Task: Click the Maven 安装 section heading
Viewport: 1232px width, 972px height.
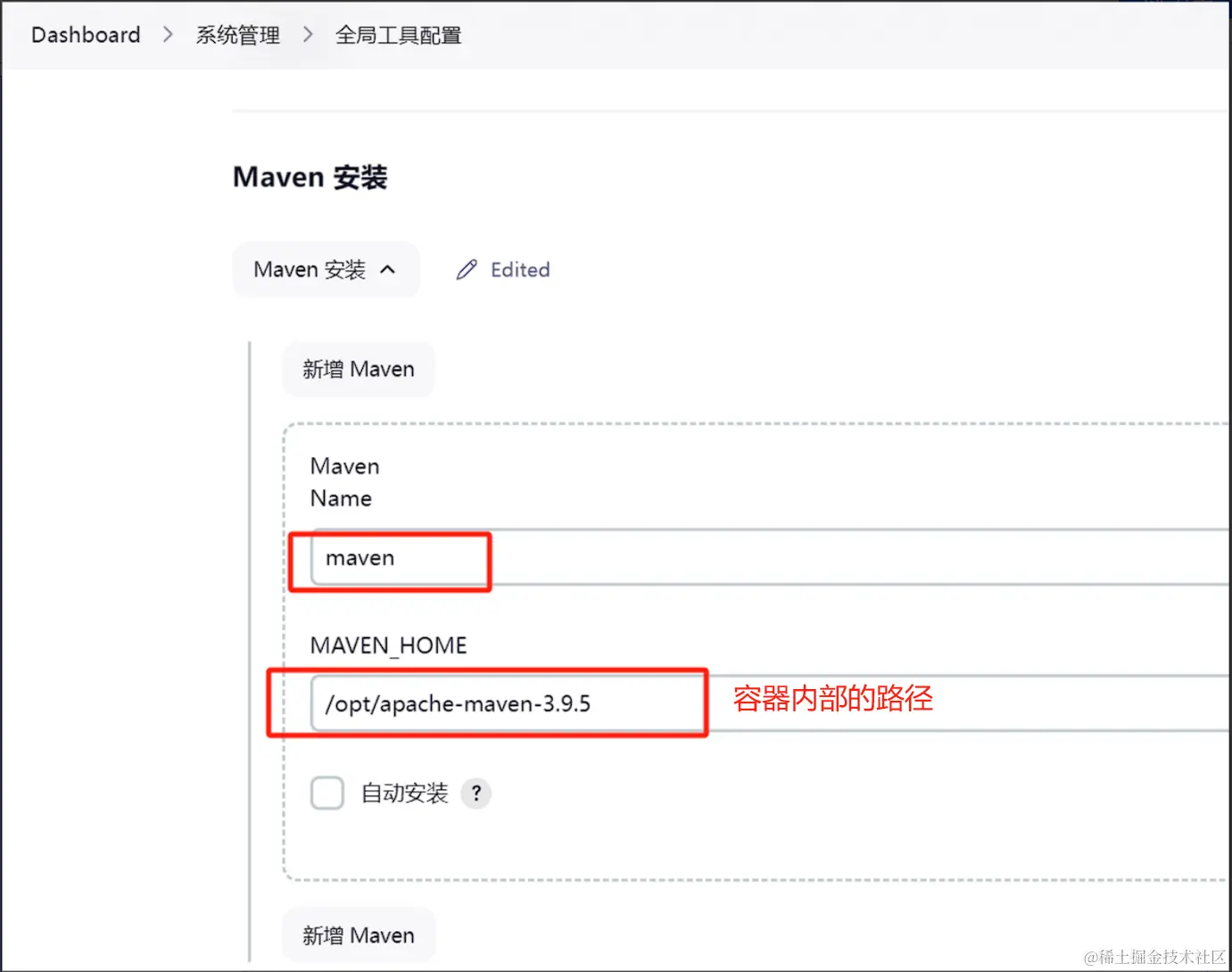Action: 310,177
